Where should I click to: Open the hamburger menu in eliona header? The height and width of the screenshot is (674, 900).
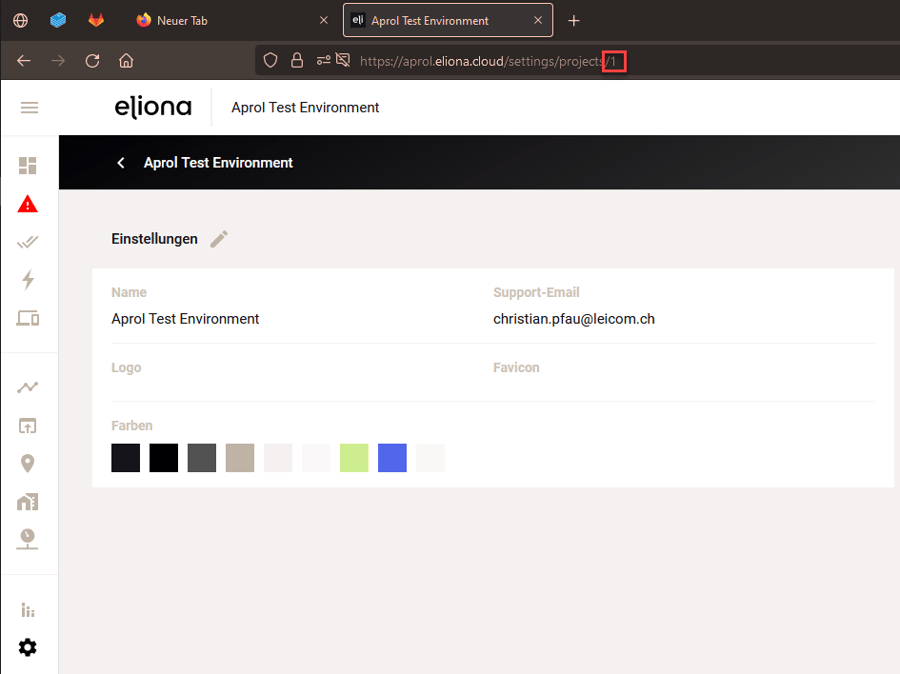pyautogui.click(x=29, y=107)
